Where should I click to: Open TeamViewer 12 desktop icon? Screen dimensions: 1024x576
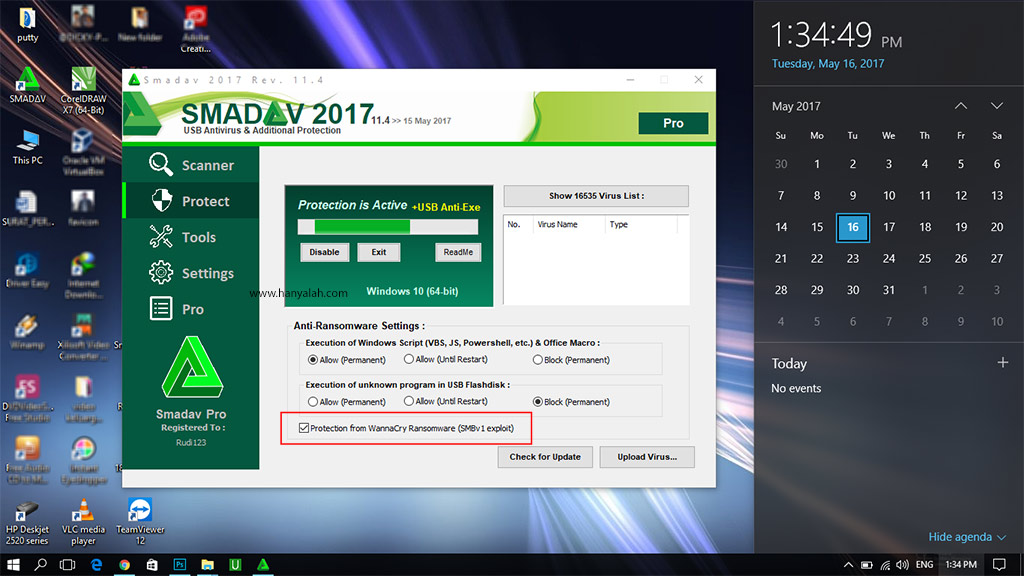(140, 522)
